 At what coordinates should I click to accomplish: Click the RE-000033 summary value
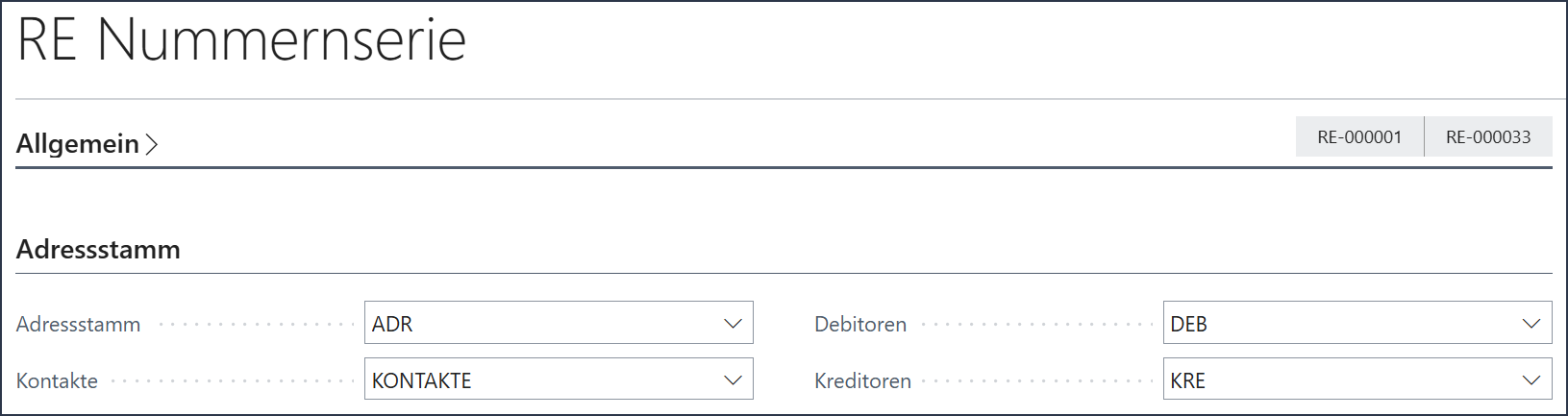click(1488, 137)
